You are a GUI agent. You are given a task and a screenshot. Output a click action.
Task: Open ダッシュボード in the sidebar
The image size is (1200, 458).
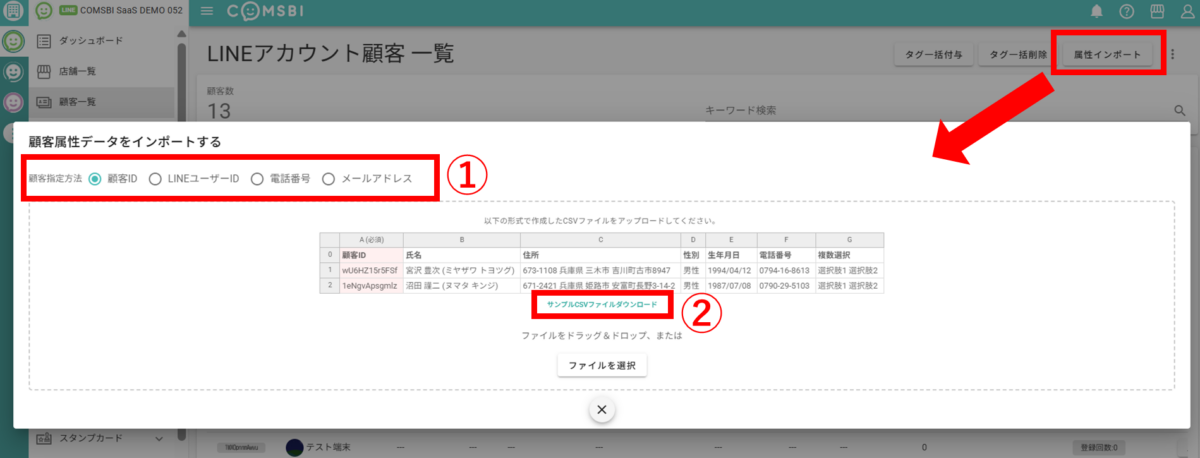(92, 41)
